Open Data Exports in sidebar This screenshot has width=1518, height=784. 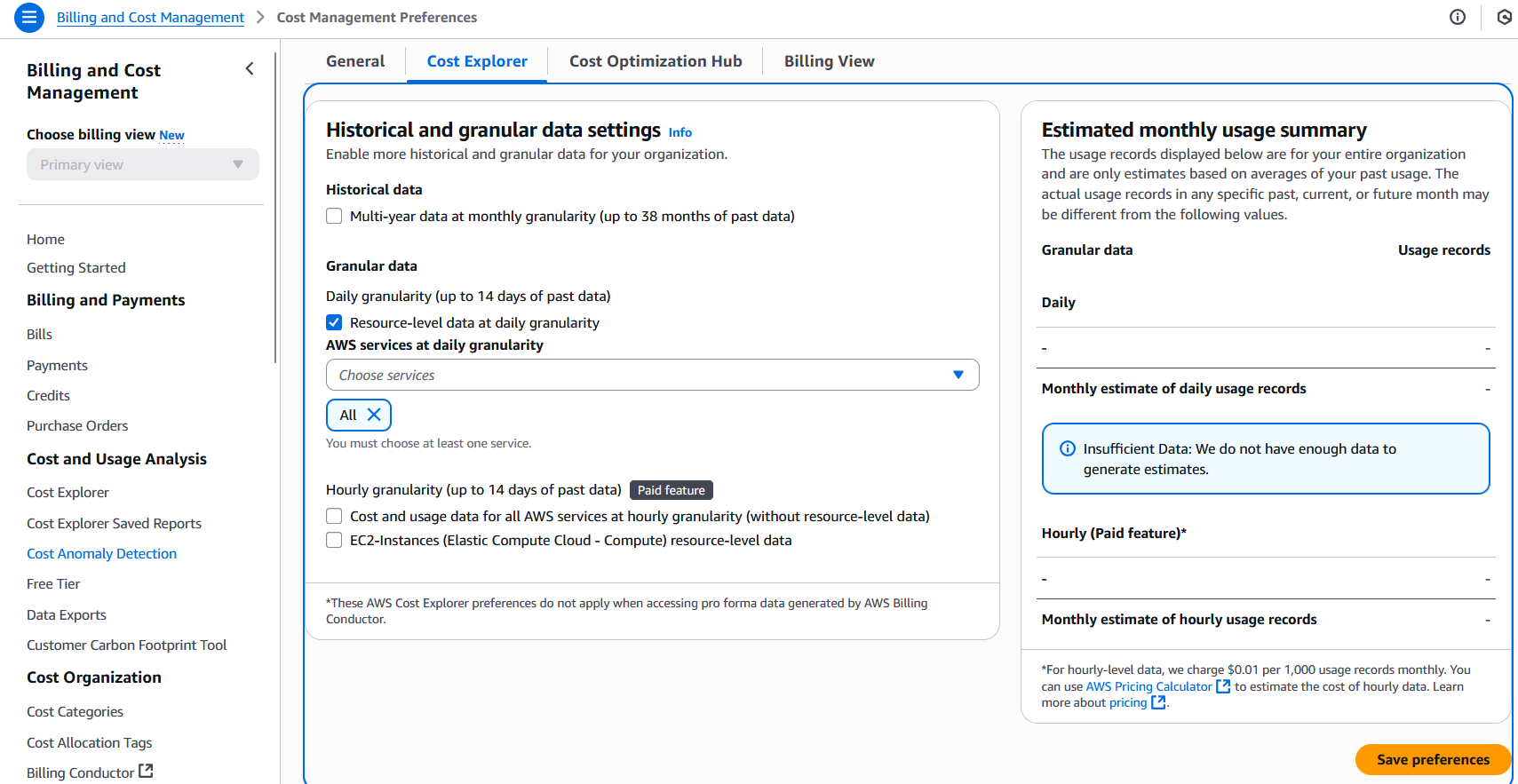click(67, 614)
